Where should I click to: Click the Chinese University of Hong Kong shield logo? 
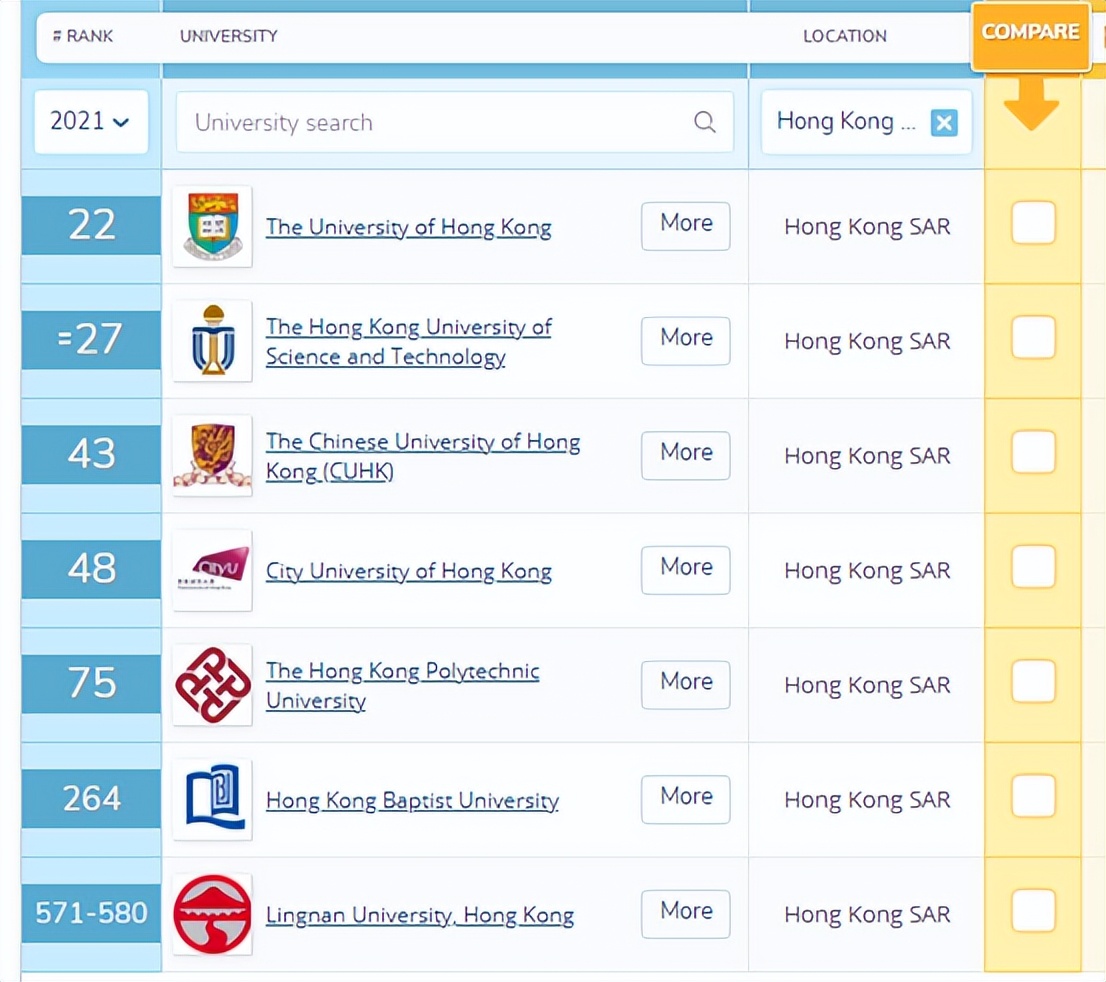click(x=211, y=456)
